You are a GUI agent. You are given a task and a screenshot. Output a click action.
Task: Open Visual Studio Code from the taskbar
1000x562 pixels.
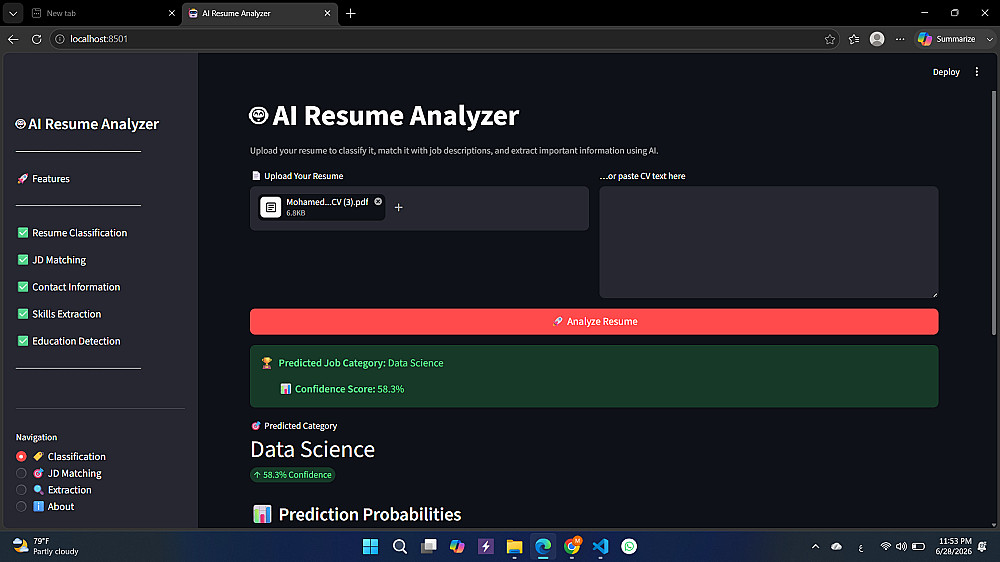[600, 546]
